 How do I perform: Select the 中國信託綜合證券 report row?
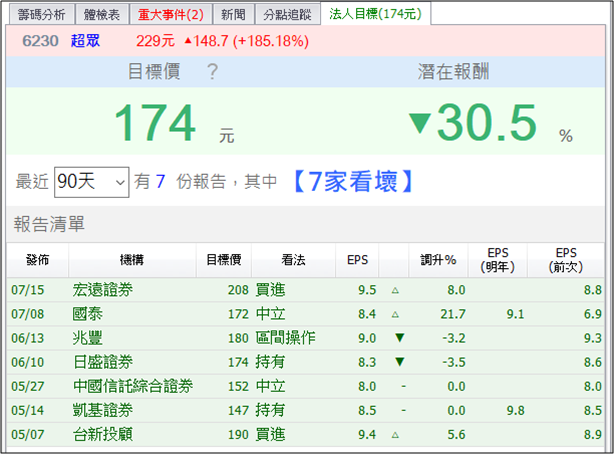(x=305, y=386)
